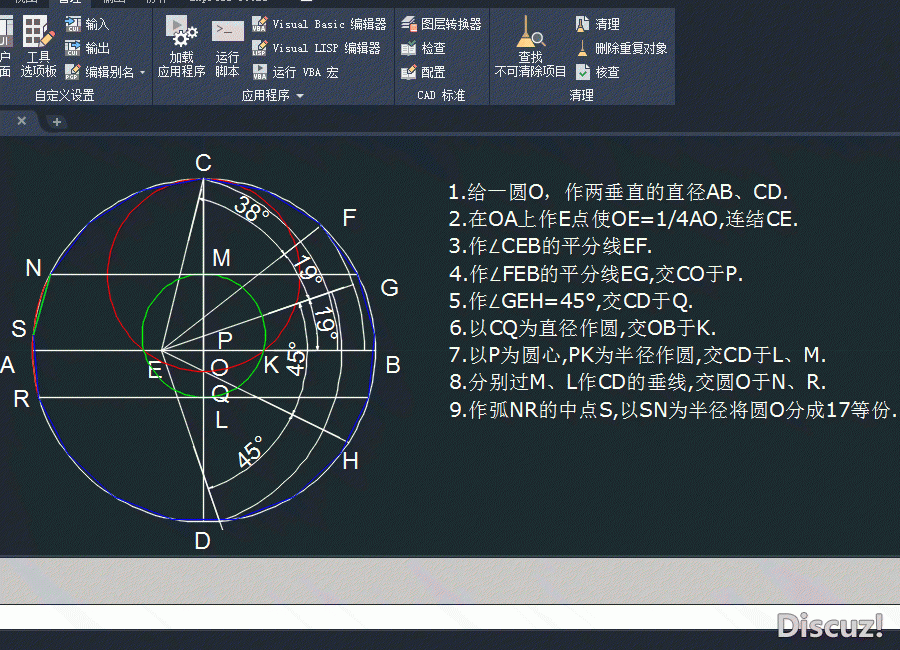Image resolution: width=900 pixels, height=650 pixels.
Task: Click 查找不可清除项目 find non-purgeable items
Action: point(530,47)
